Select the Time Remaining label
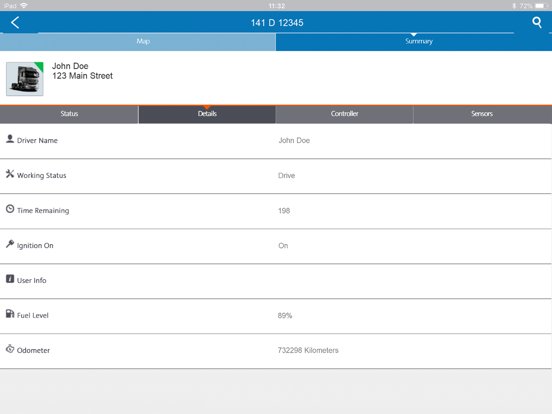Viewport: 552px width, 414px height. pos(43,211)
